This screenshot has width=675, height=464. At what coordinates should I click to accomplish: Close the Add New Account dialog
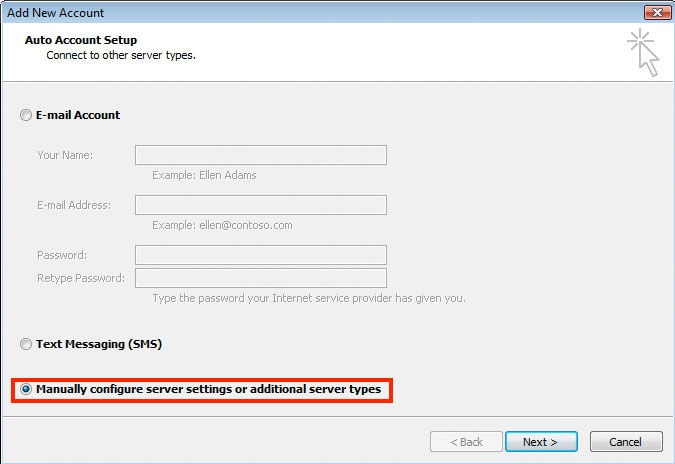tap(657, 12)
